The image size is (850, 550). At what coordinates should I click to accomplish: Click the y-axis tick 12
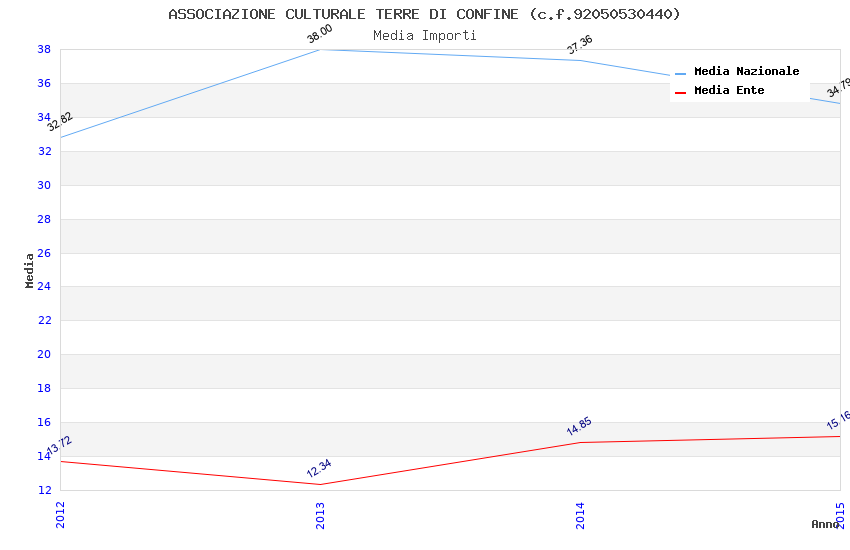coord(44,490)
